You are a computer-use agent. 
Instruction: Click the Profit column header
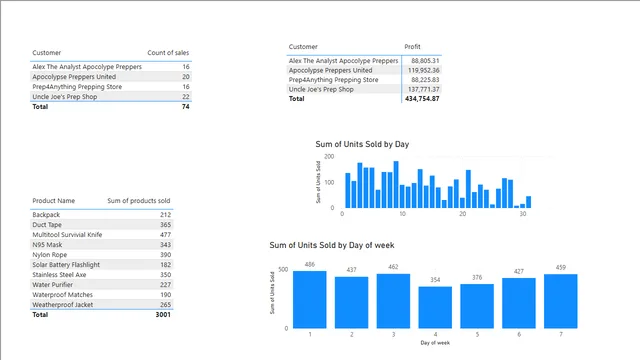click(412, 47)
